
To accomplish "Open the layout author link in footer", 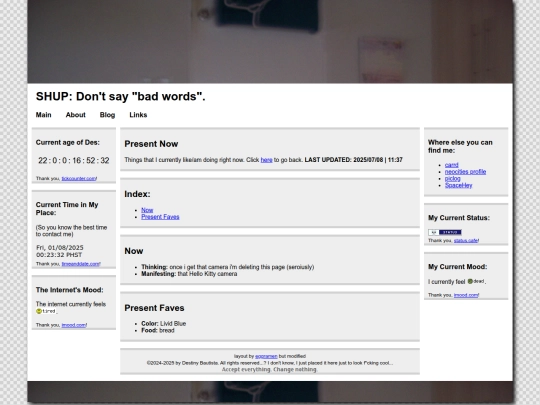I will pyautogui.click(x=266, y=356).
